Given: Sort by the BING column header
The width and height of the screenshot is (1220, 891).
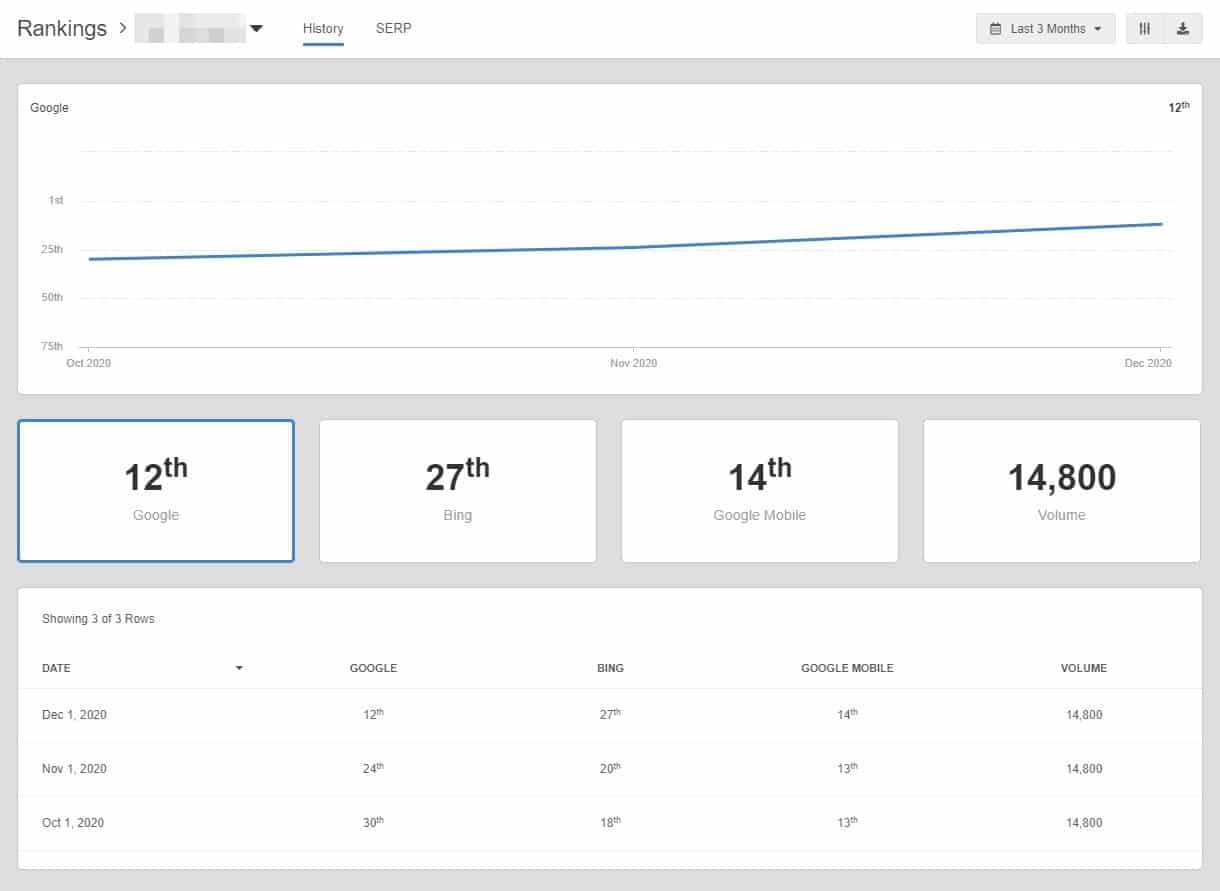Looking at the screenshot, I should (610, 668).
